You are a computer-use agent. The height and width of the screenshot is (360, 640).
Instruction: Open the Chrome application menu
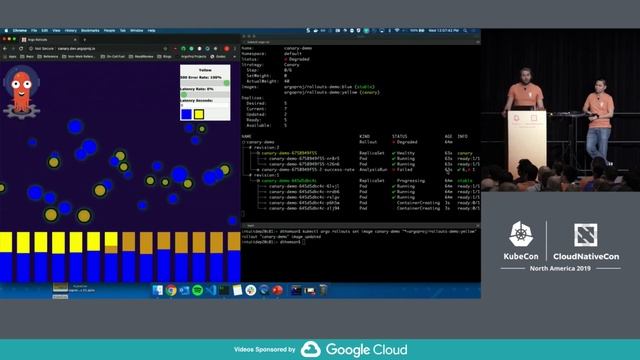point(20,31)
